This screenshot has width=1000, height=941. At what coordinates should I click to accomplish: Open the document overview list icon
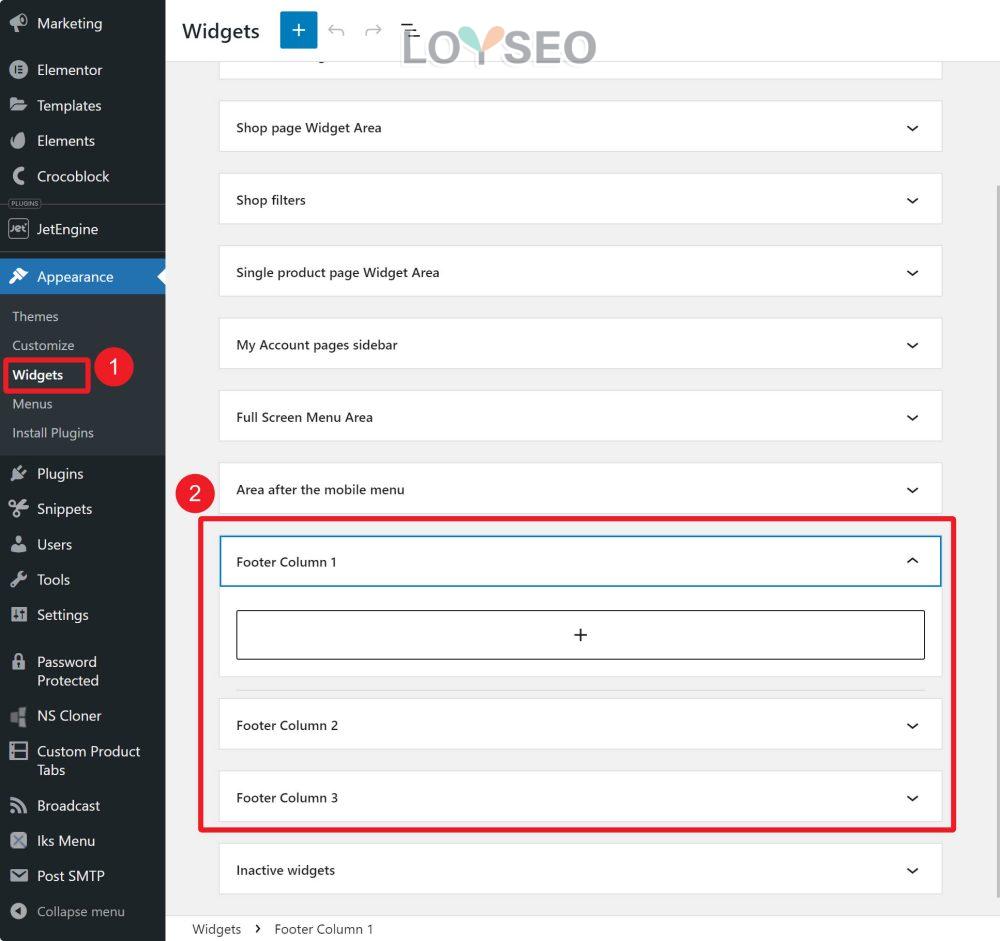(409, 31)
